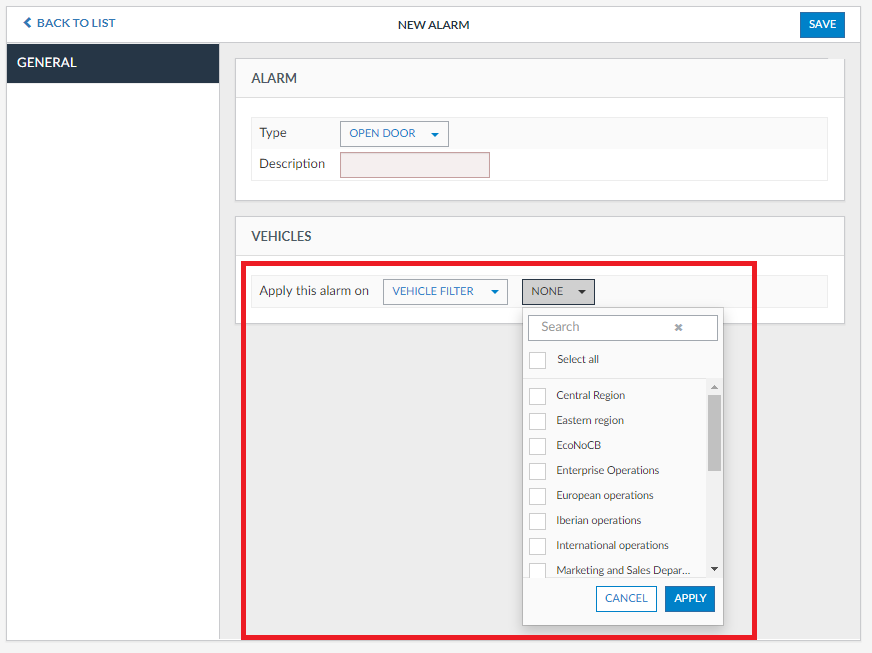Expand the Vehicle Filter dropdown

point(445,292)
